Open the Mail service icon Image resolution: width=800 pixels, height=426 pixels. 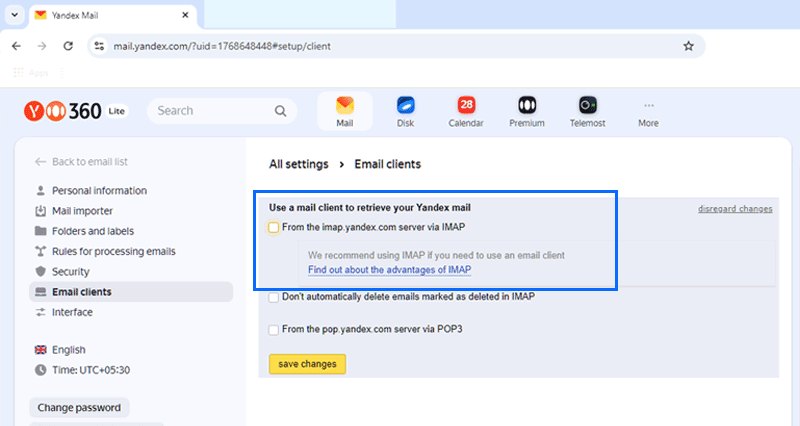(x=345, y=111)
